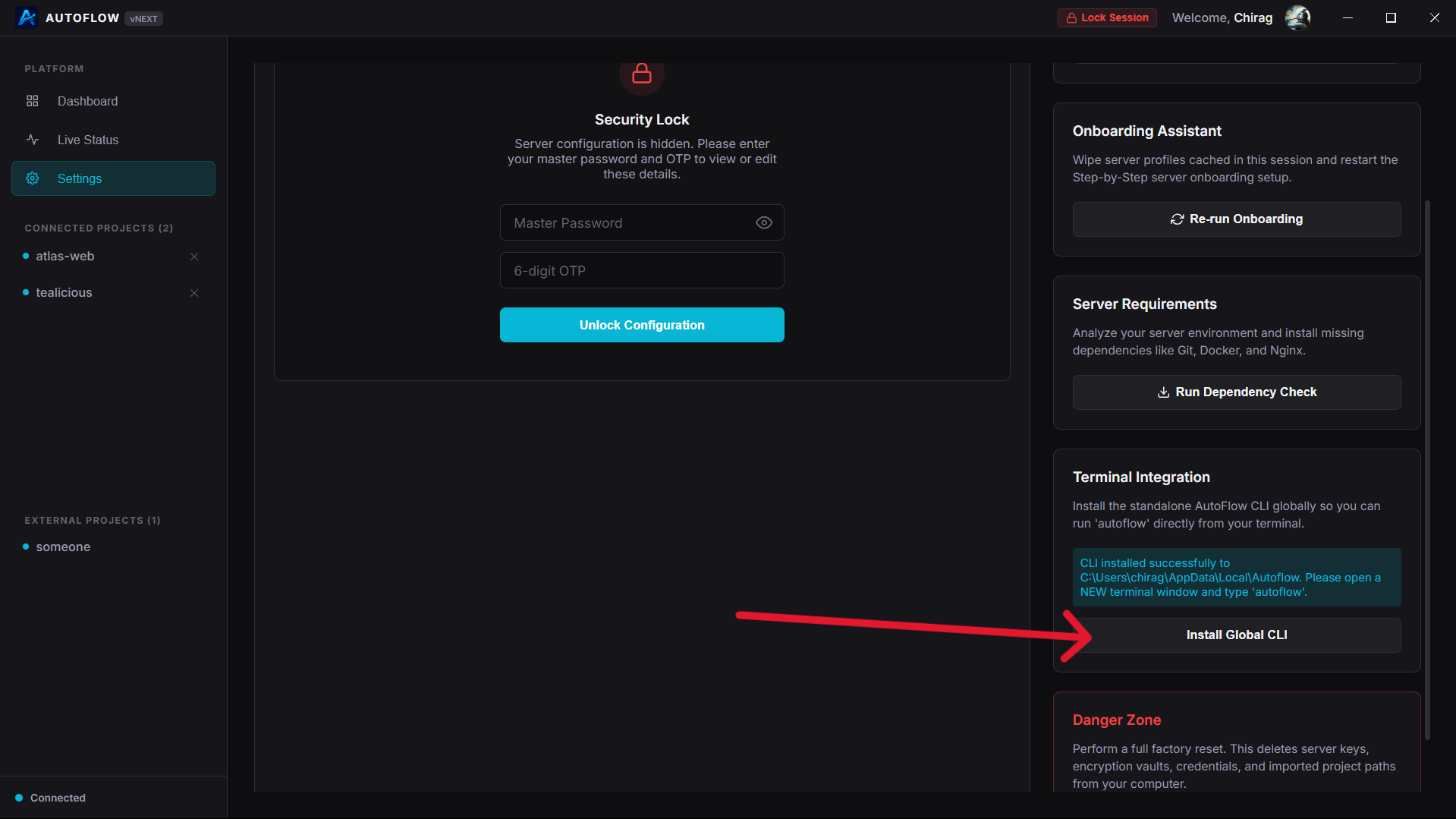The width and height of the screenshot is (1456, 819).
Task: Click the Connected status indicator
Action: pos(51,798)
